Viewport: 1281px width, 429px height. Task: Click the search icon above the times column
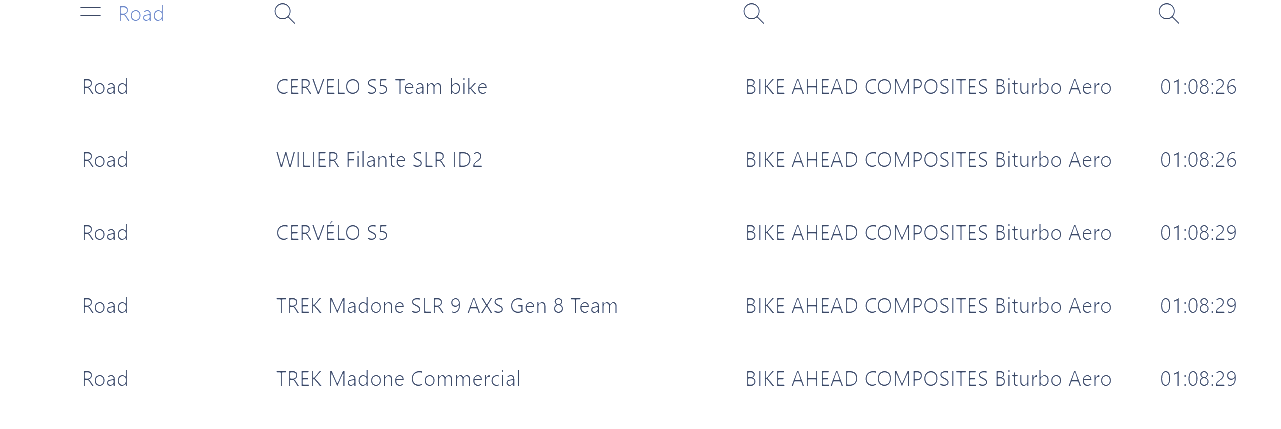[1168, 13]
